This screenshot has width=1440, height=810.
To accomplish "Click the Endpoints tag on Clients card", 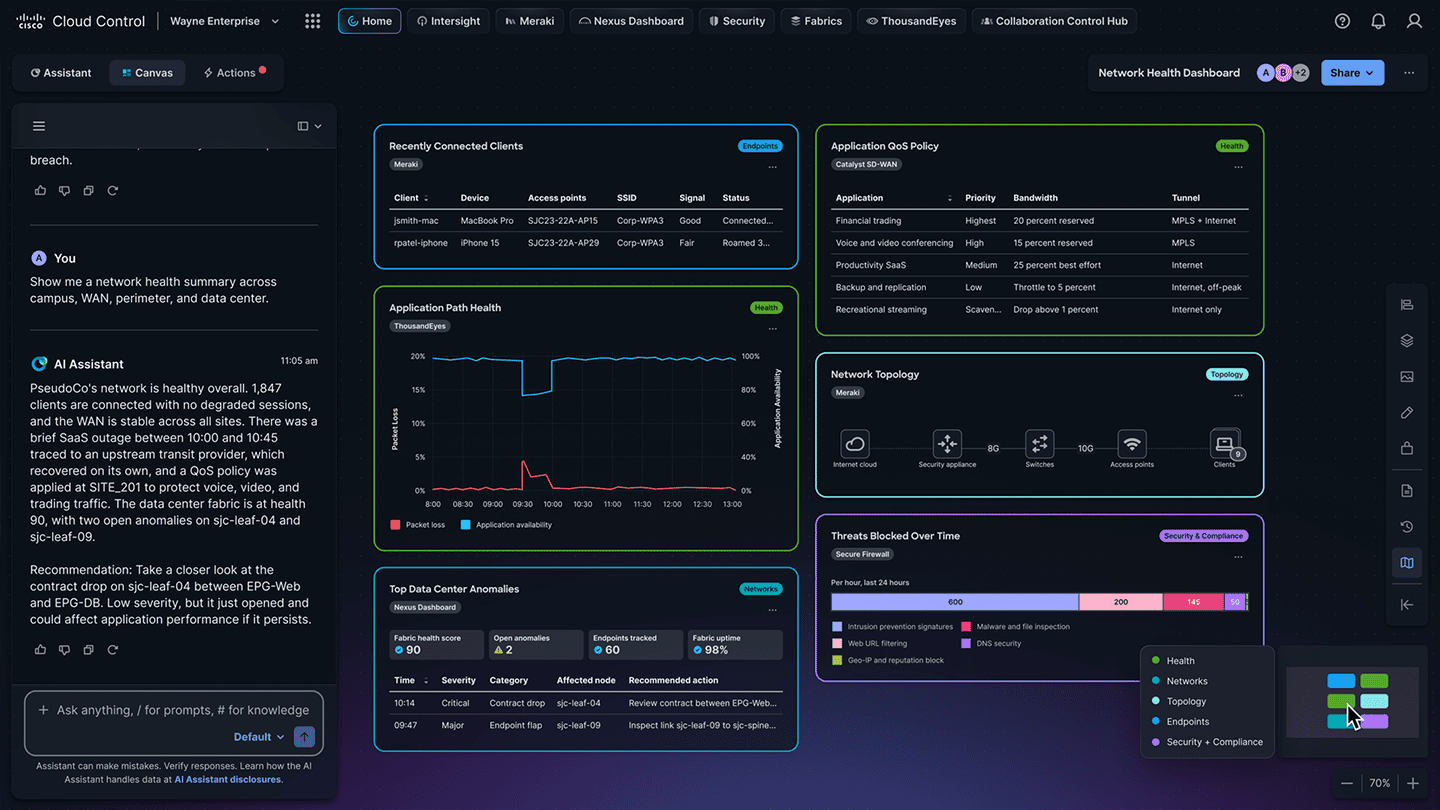I will click(760, 146).
